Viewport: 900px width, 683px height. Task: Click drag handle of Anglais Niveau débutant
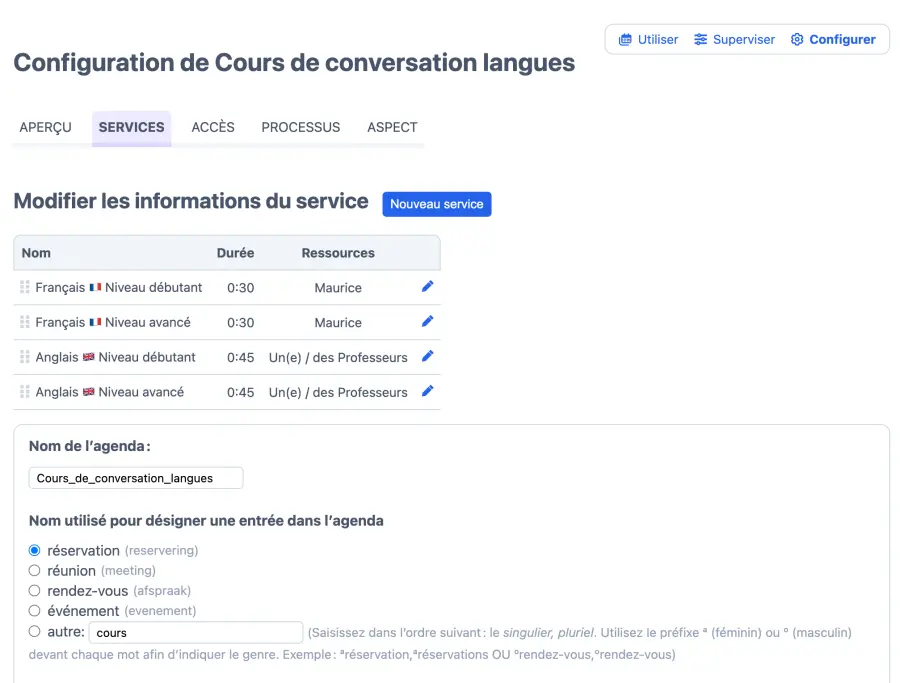click(25, 357)
